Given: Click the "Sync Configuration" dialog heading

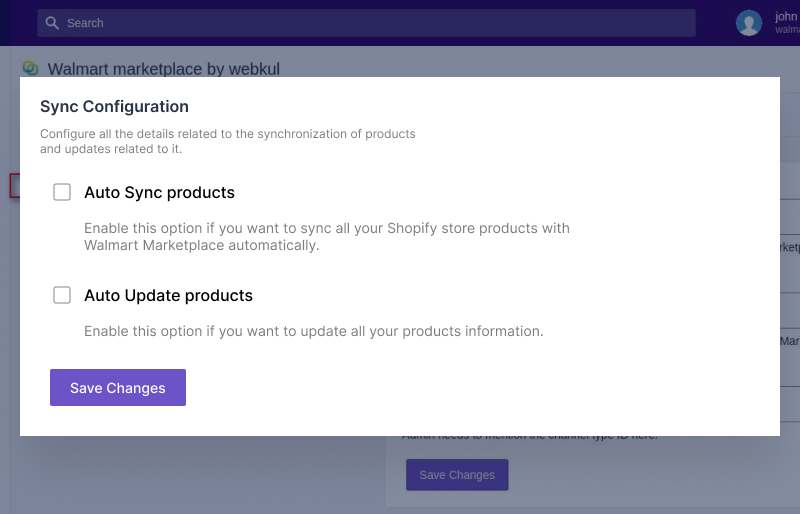Looking at the screenshot, I should click(x=114, y=107).
